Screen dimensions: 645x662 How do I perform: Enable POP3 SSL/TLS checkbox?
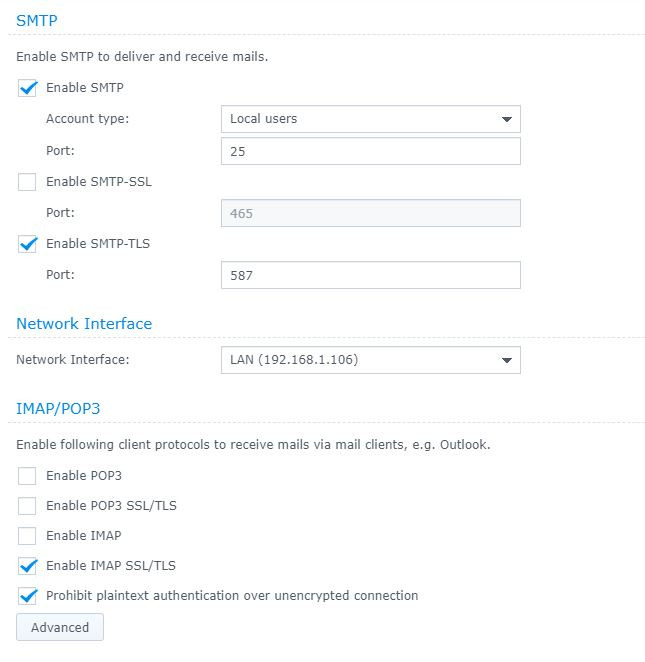27,506
